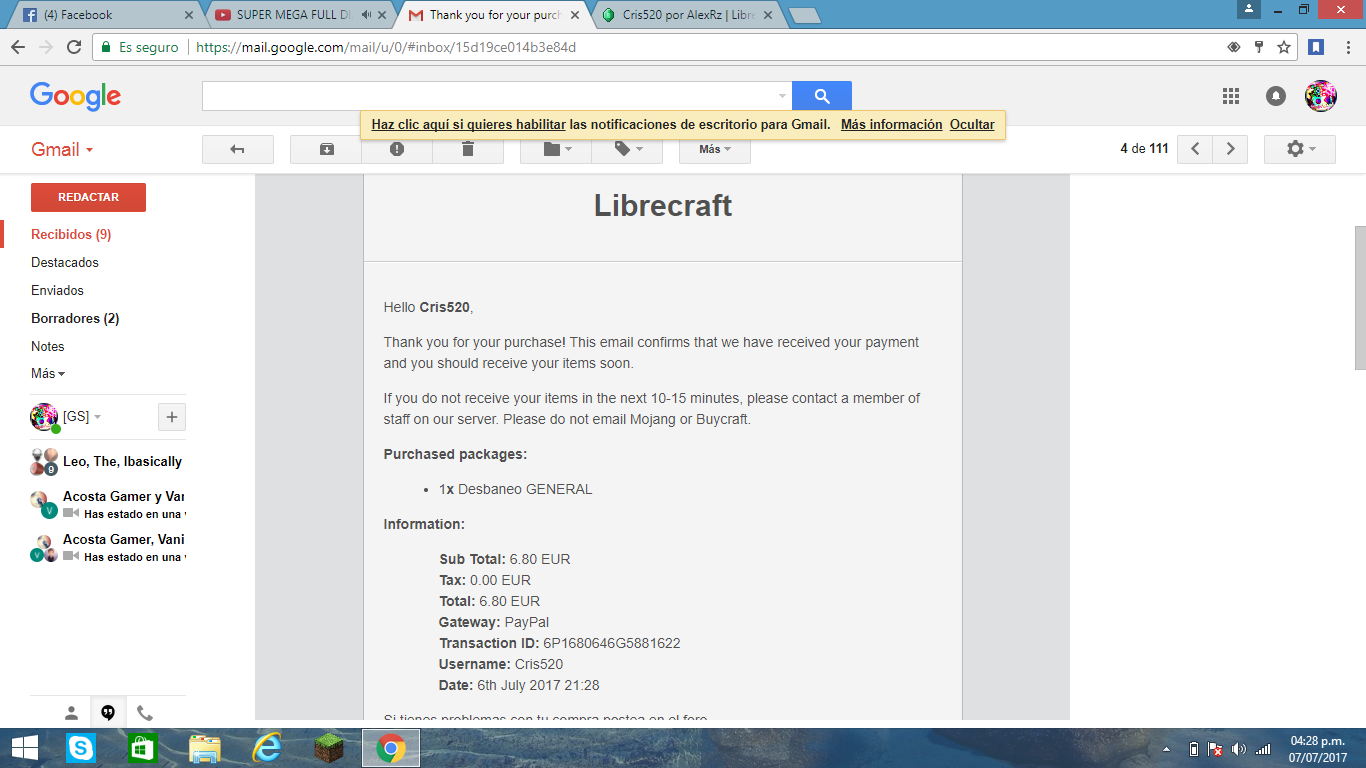
Task: Click the Chrome back navigation arrow
Action: point(18,47)
